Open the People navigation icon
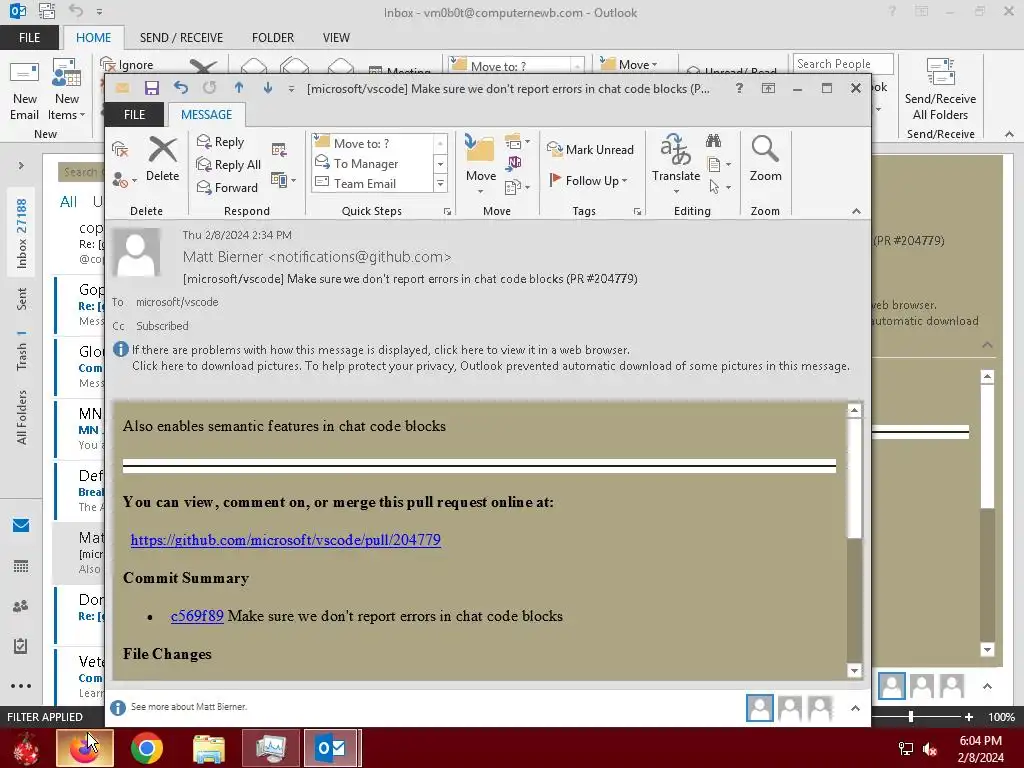 coord(21,606)
